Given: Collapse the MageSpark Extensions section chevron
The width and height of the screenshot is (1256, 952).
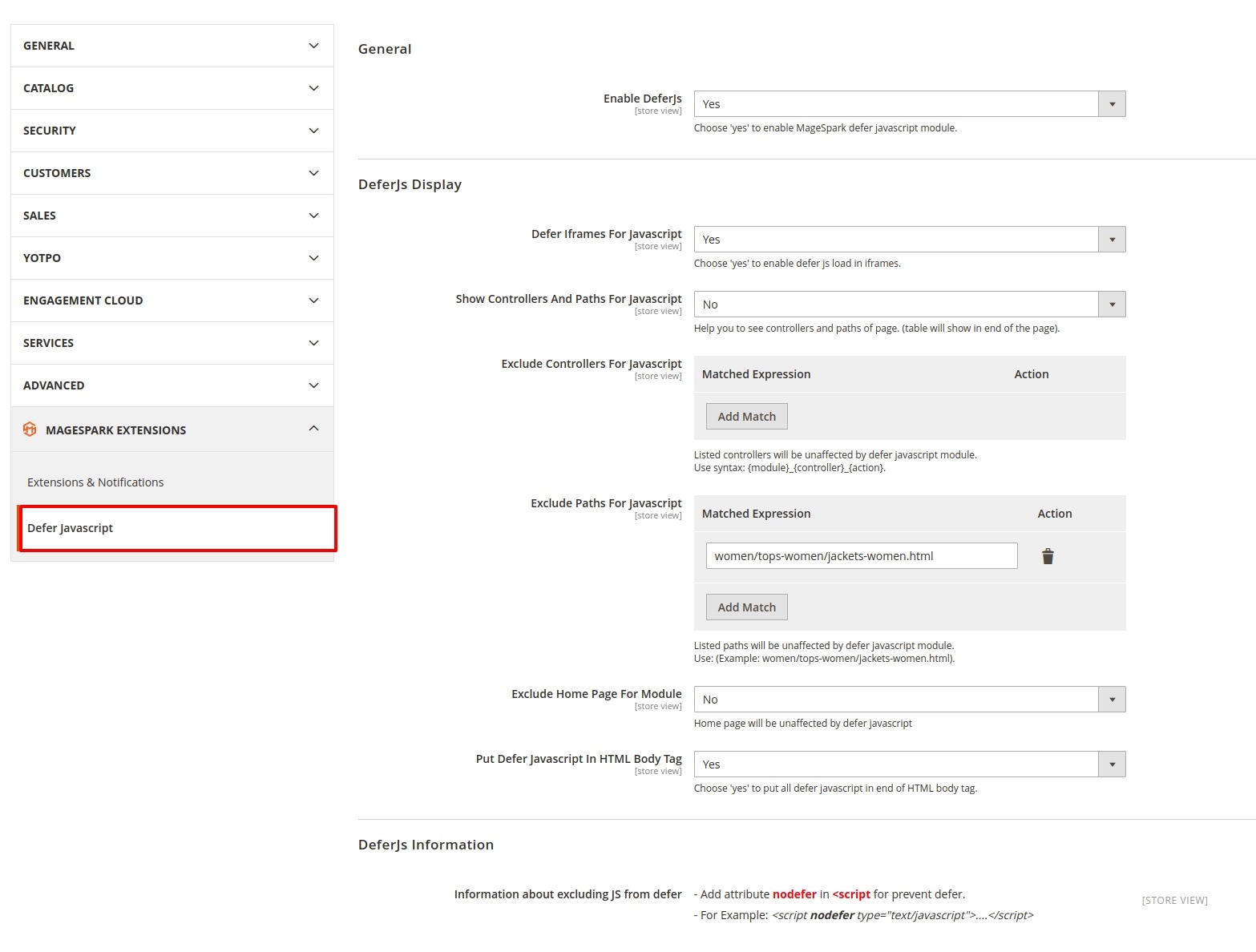Looking at the screenshot, I should pos(313,428).
